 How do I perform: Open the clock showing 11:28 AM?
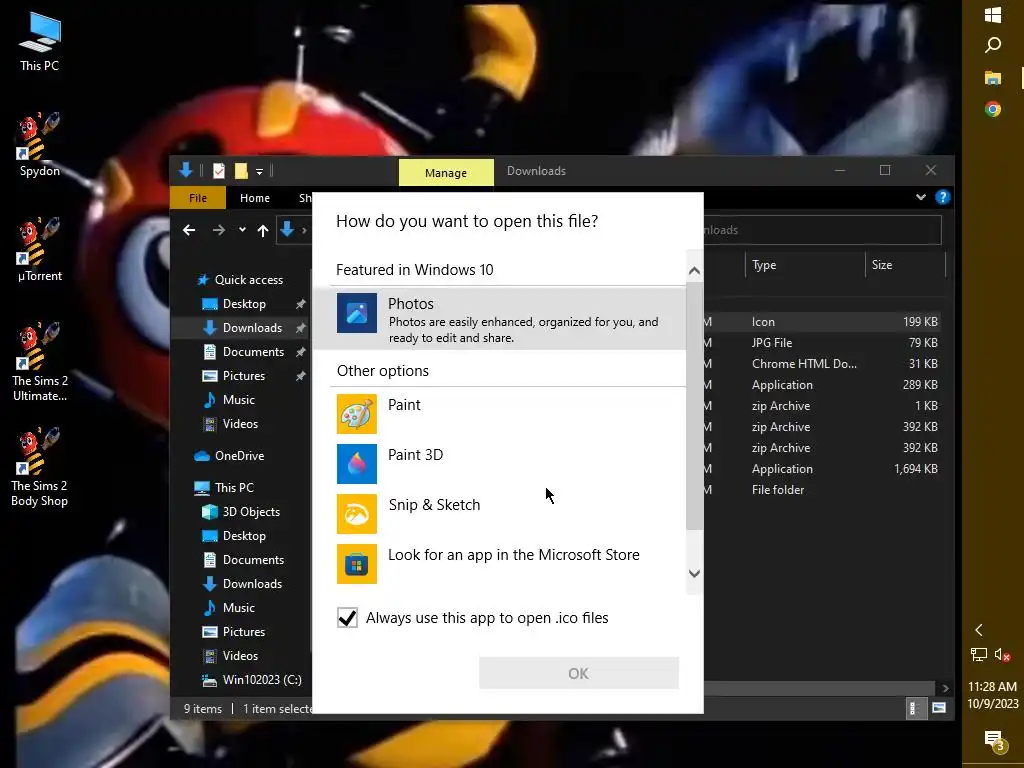(993, 695)
